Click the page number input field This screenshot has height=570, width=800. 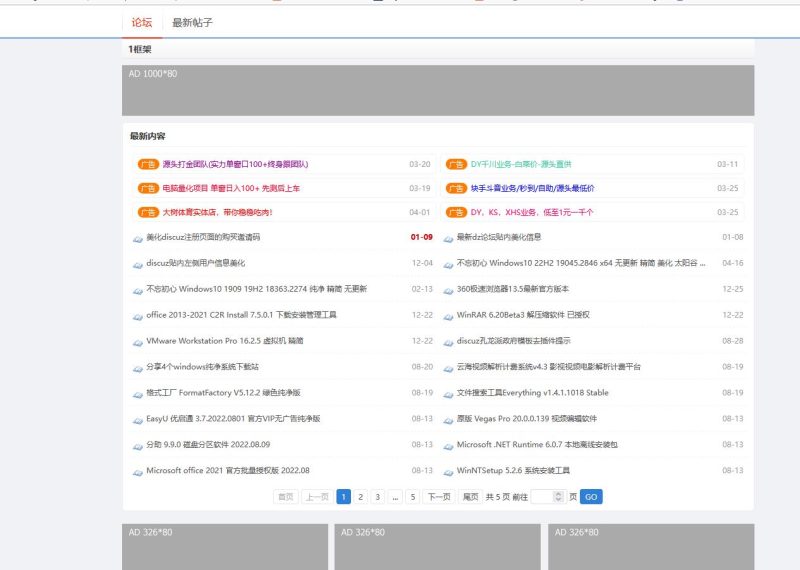point(545,496)
